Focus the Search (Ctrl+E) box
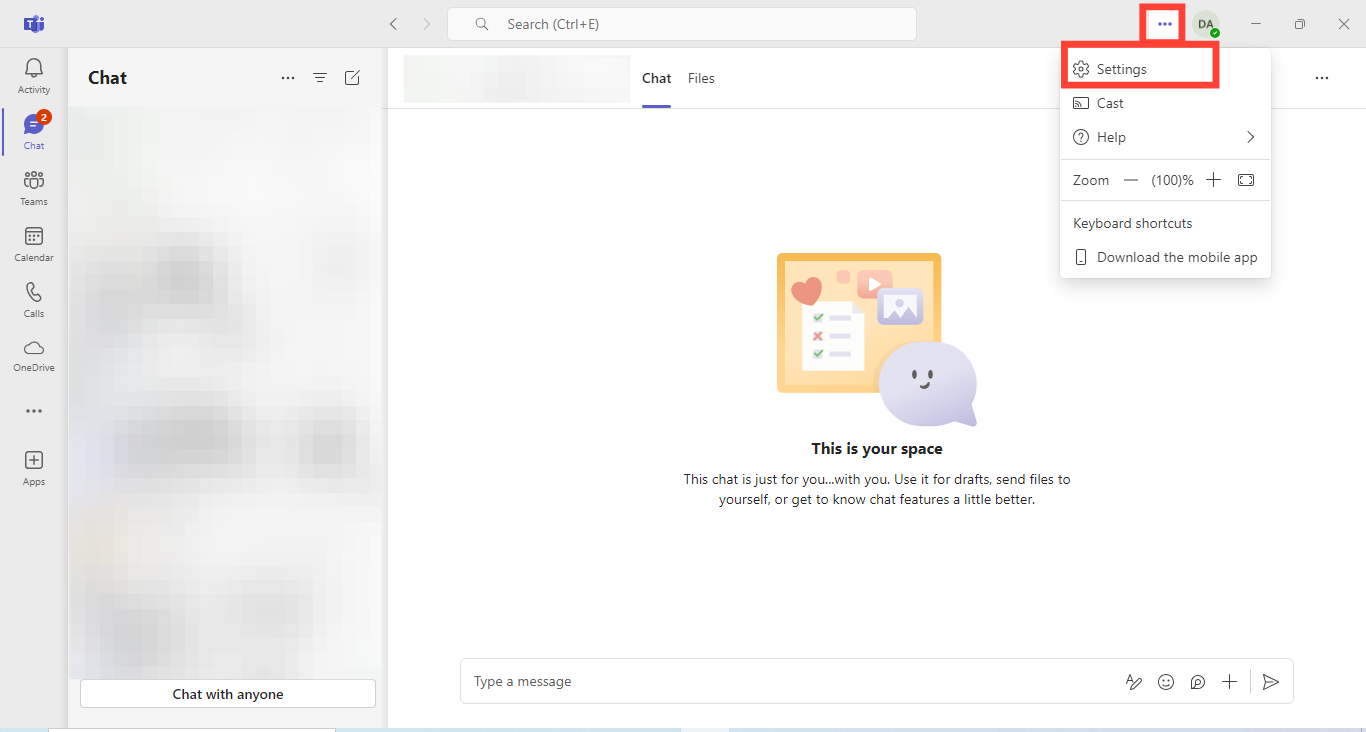1366x732 pixels. [x=682, y=24]
